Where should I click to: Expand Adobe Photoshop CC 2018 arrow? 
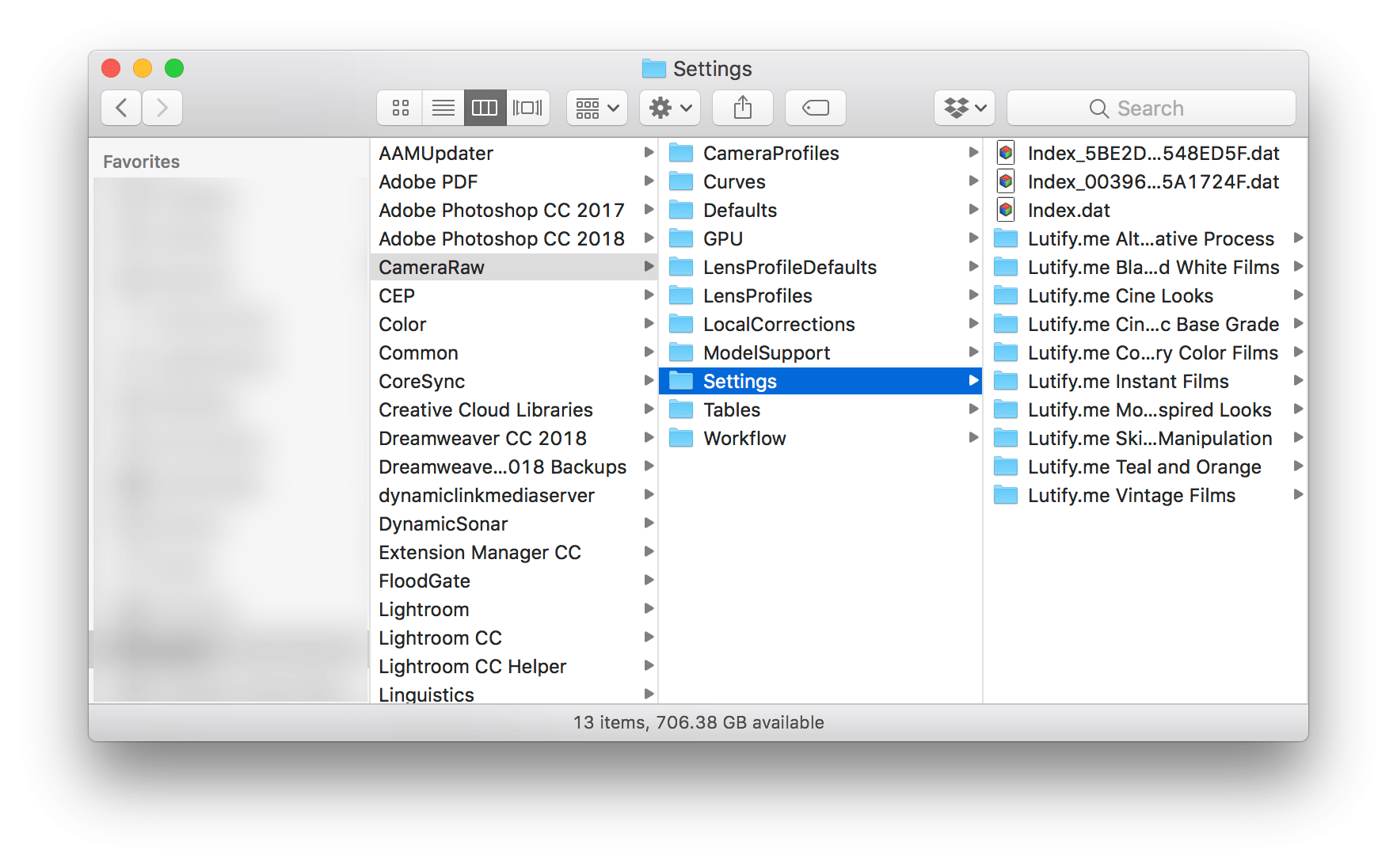click(649, 238)
